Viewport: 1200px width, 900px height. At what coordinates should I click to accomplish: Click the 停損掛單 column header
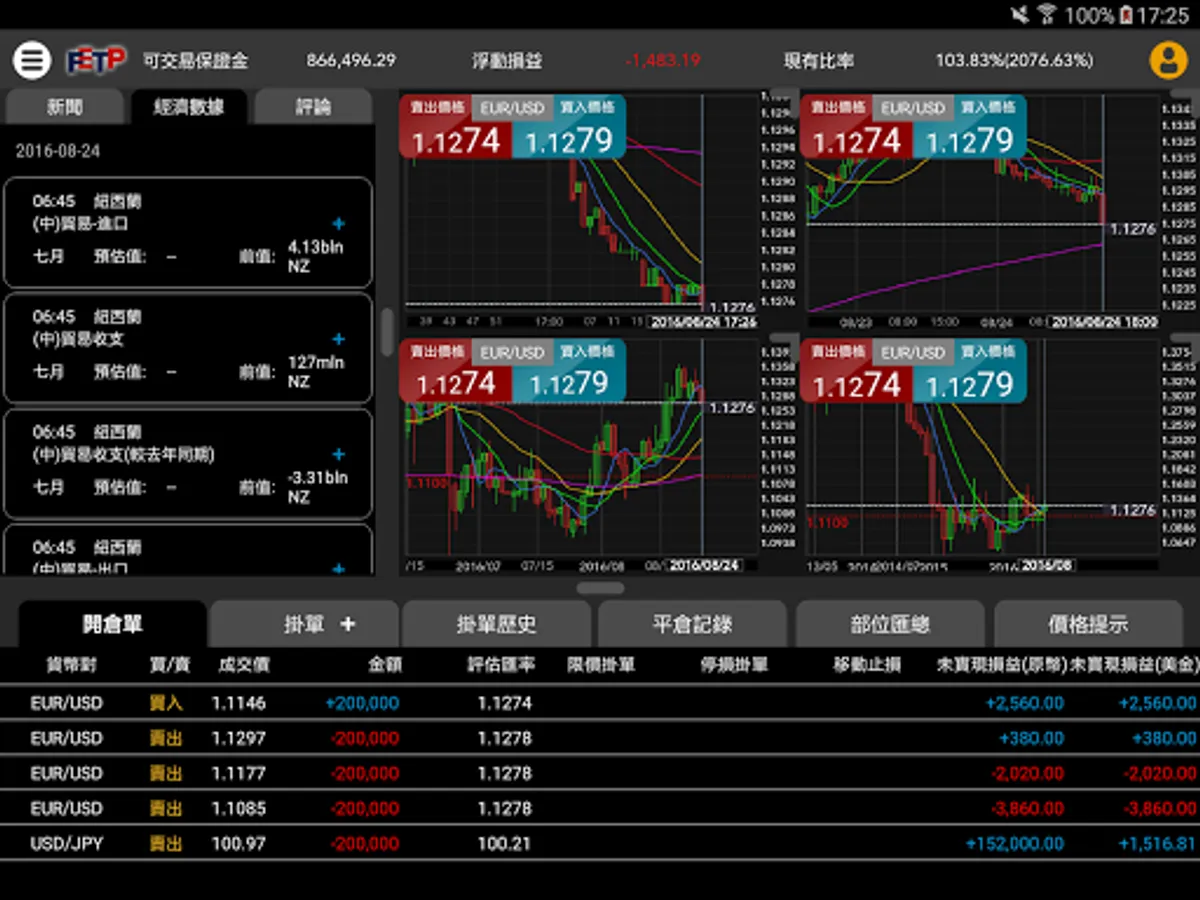pos(734,664)
